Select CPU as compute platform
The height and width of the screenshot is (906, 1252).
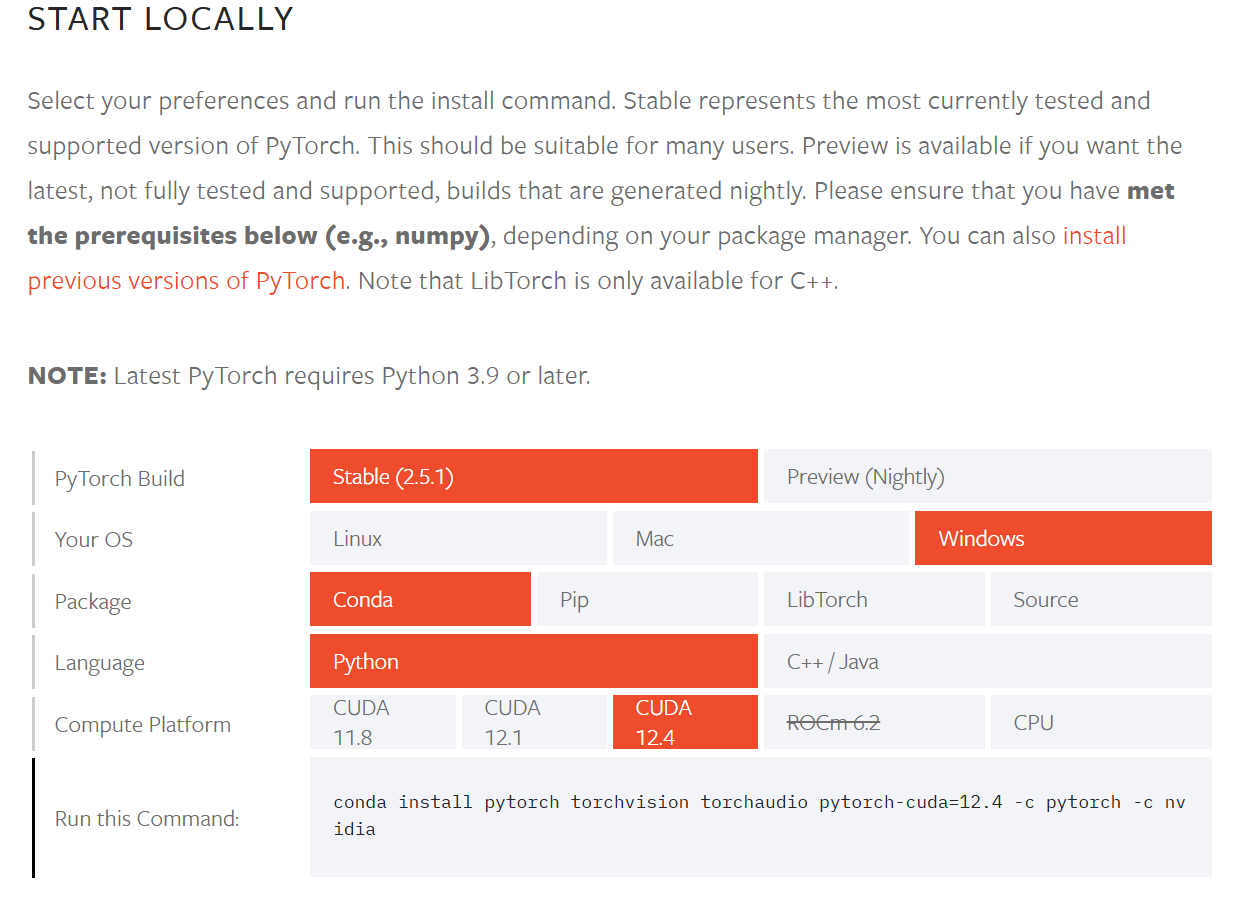pyautogui.click(x=1101, y=722)
